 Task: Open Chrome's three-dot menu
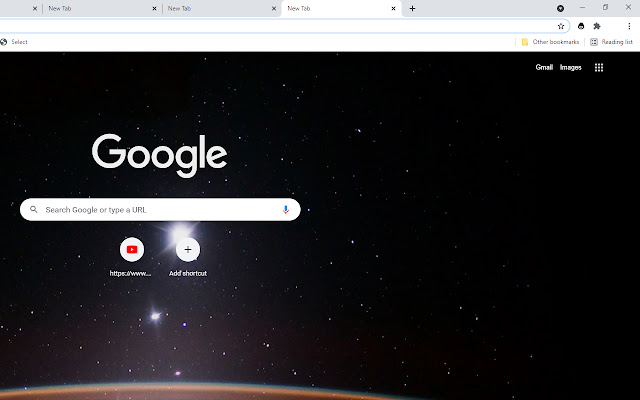click(x=629, y=26)
